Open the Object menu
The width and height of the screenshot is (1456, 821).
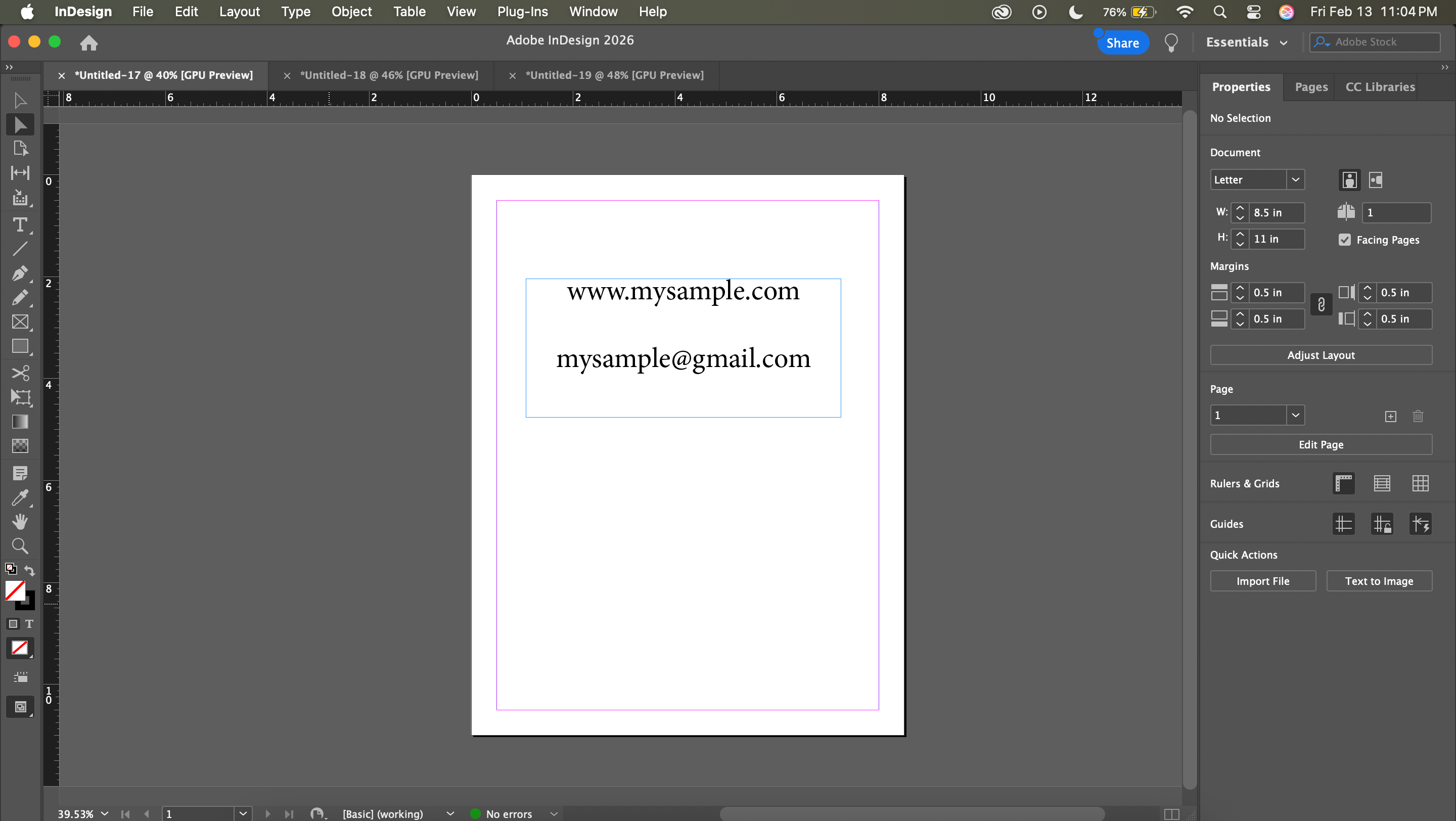click(351, 11)
